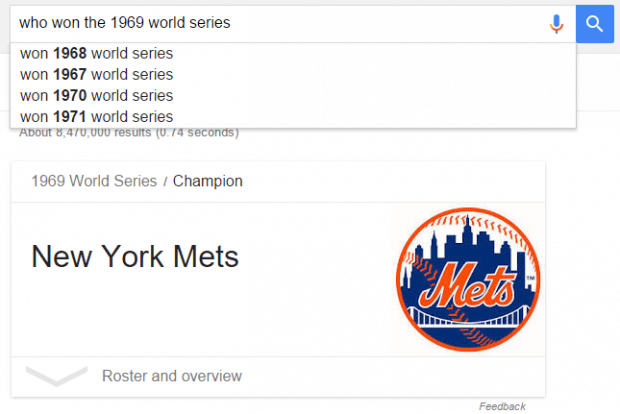Open the '1969 World Series' breadcrumb link
620x414 pixels.
[x=94, y=181]
